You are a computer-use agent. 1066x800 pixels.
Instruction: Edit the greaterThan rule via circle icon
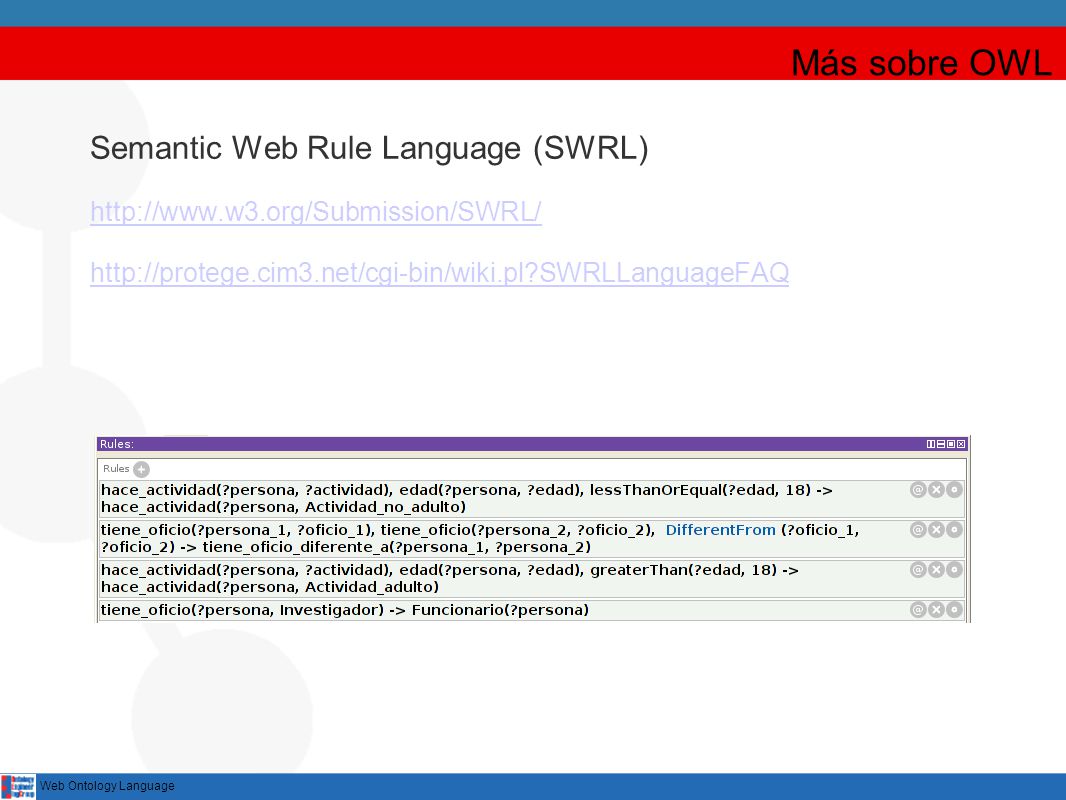pos(955,570)
